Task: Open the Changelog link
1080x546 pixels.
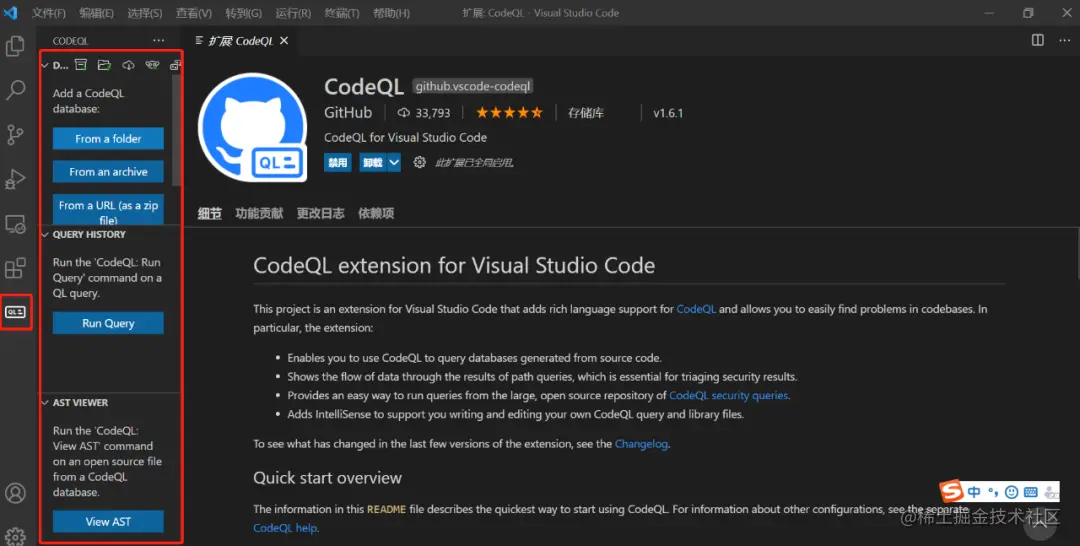Action: point(641,444)
